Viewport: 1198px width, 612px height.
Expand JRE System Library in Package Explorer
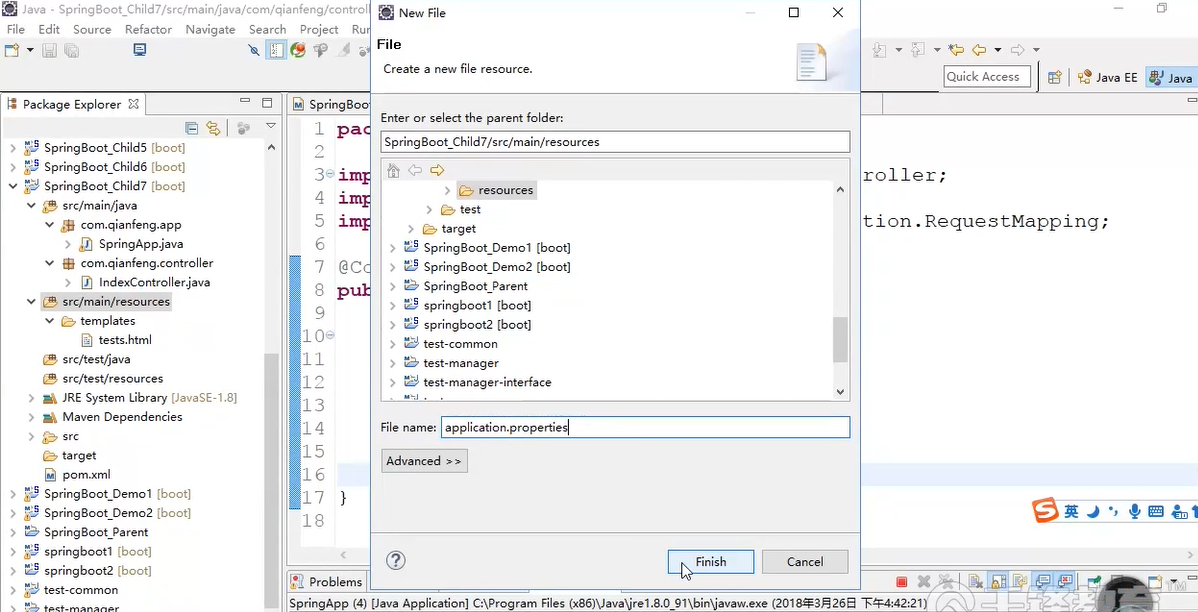click(x=31, y=398)
